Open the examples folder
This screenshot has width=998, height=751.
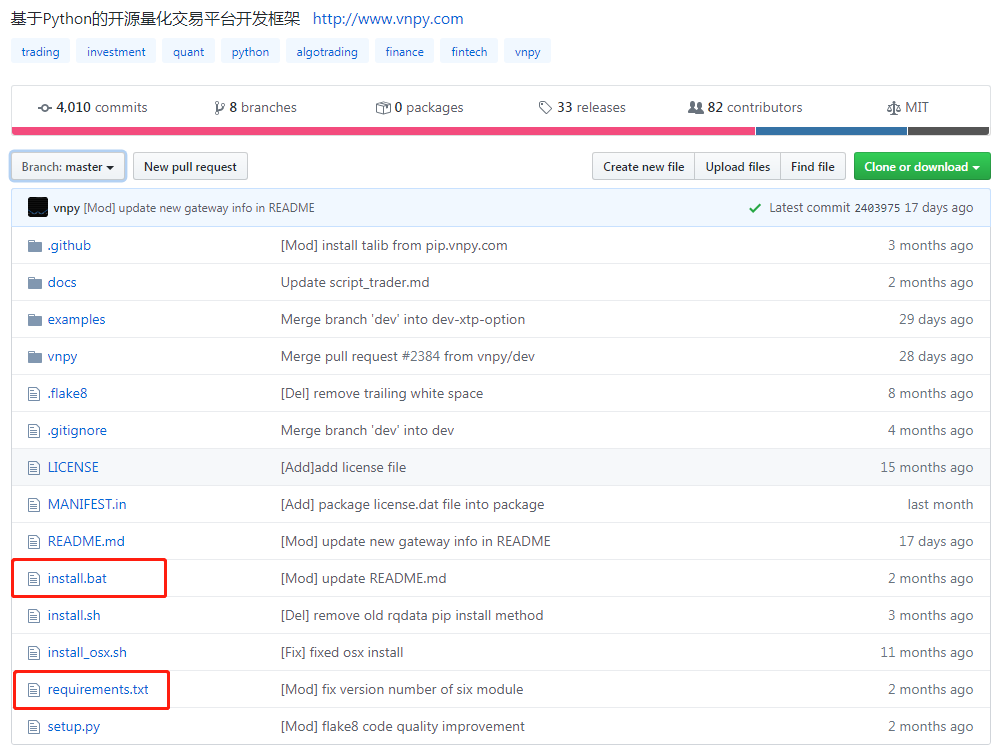click(76, 319)
